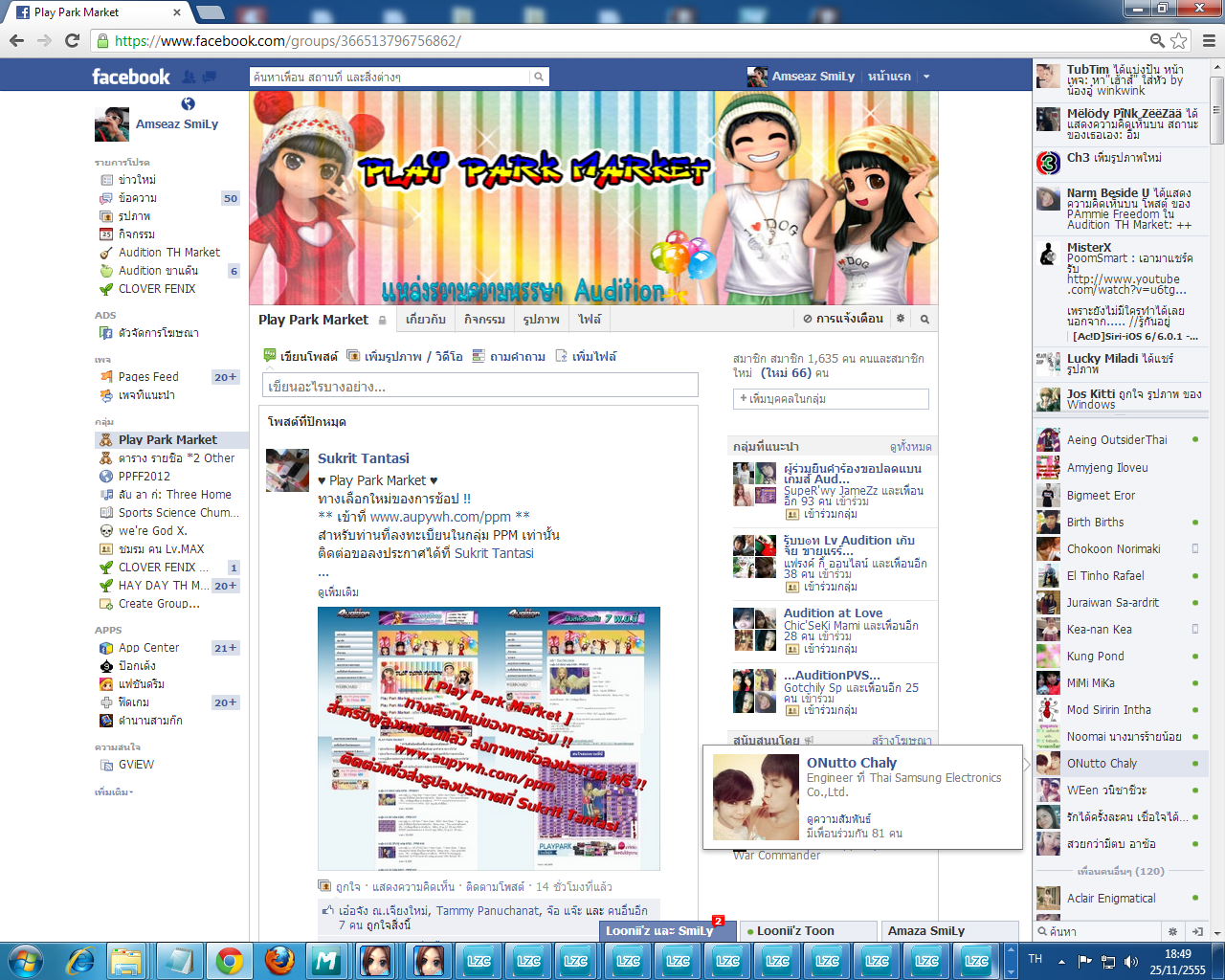1225x980 pixels.
Task: Open Internet Explorer from the taskbar
Action: coord(79,960)
